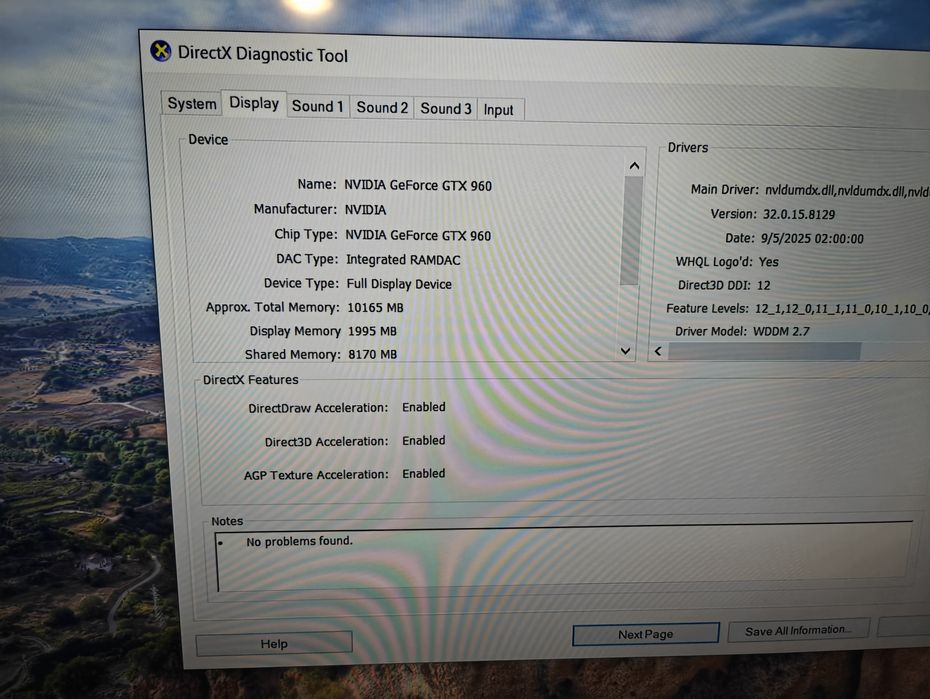Select Driver Model value 'WDDM 2.7'
Screen dimensions: 930x699
click(x=781, y=331)
